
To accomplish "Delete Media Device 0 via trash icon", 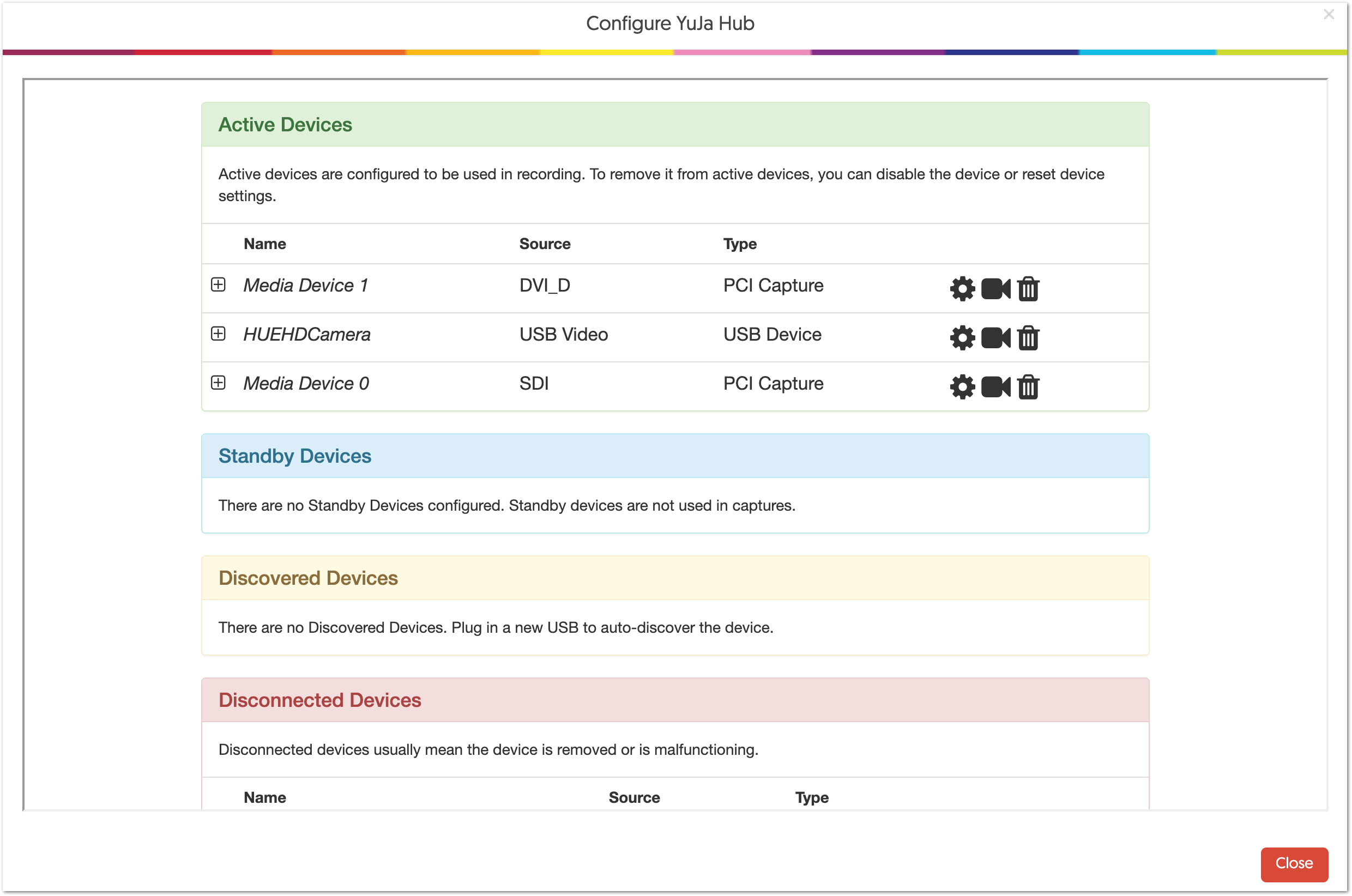I will pos(1028,386).
